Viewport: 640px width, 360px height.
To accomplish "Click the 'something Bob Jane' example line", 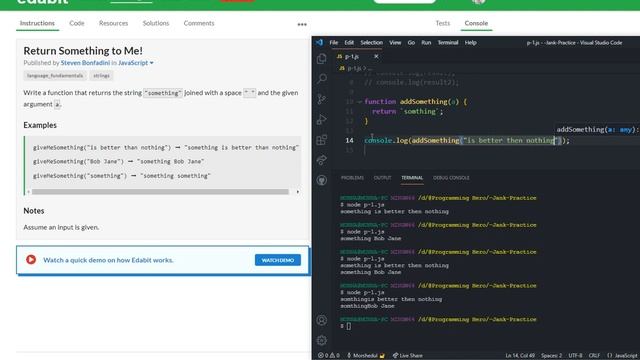I will [118, 162].
